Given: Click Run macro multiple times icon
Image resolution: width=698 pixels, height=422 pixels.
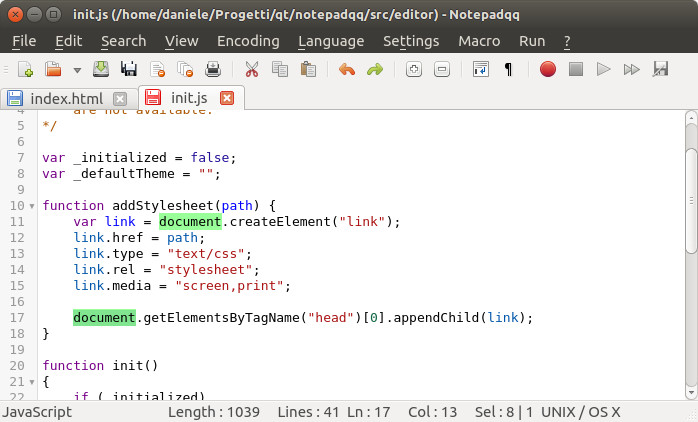Looking at the screenshot, I should click(631, 69).
